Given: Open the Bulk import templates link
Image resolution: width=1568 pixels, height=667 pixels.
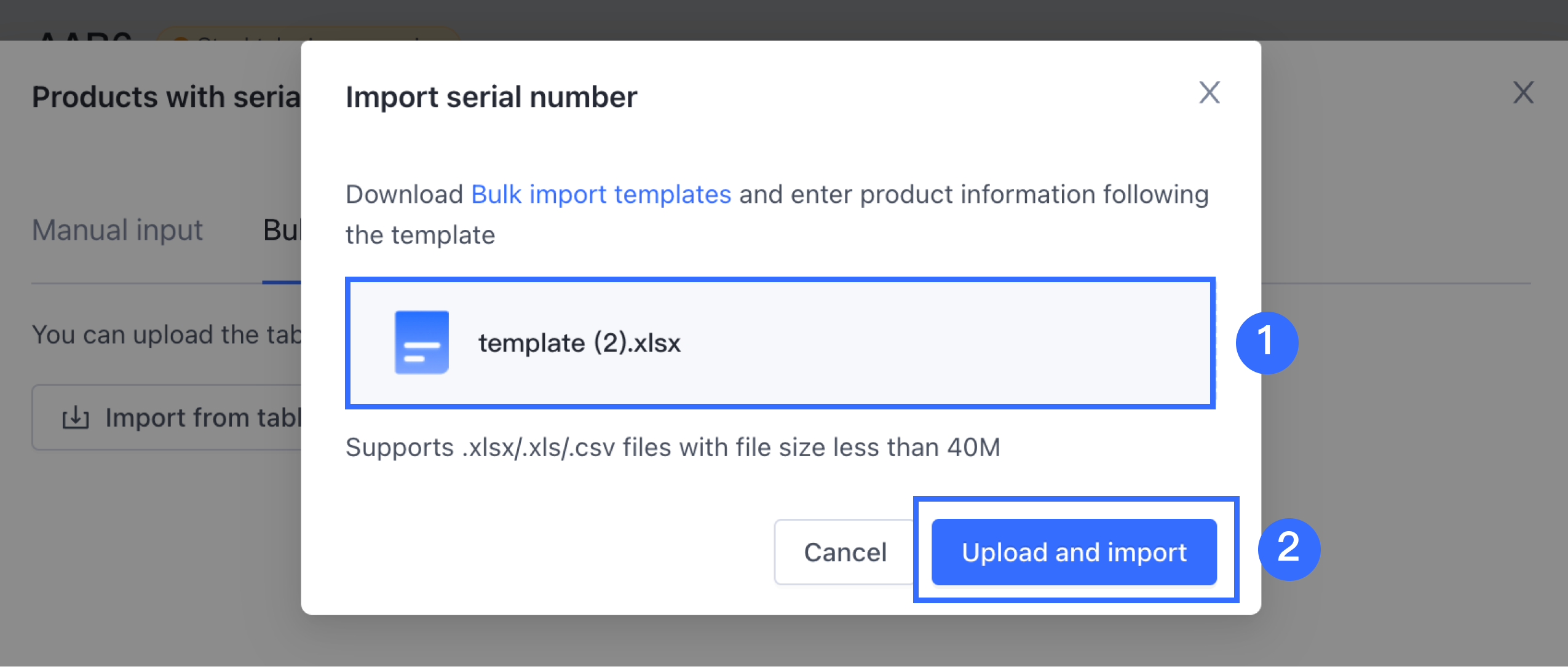Looking at the screenshot, I should (601, 194).
